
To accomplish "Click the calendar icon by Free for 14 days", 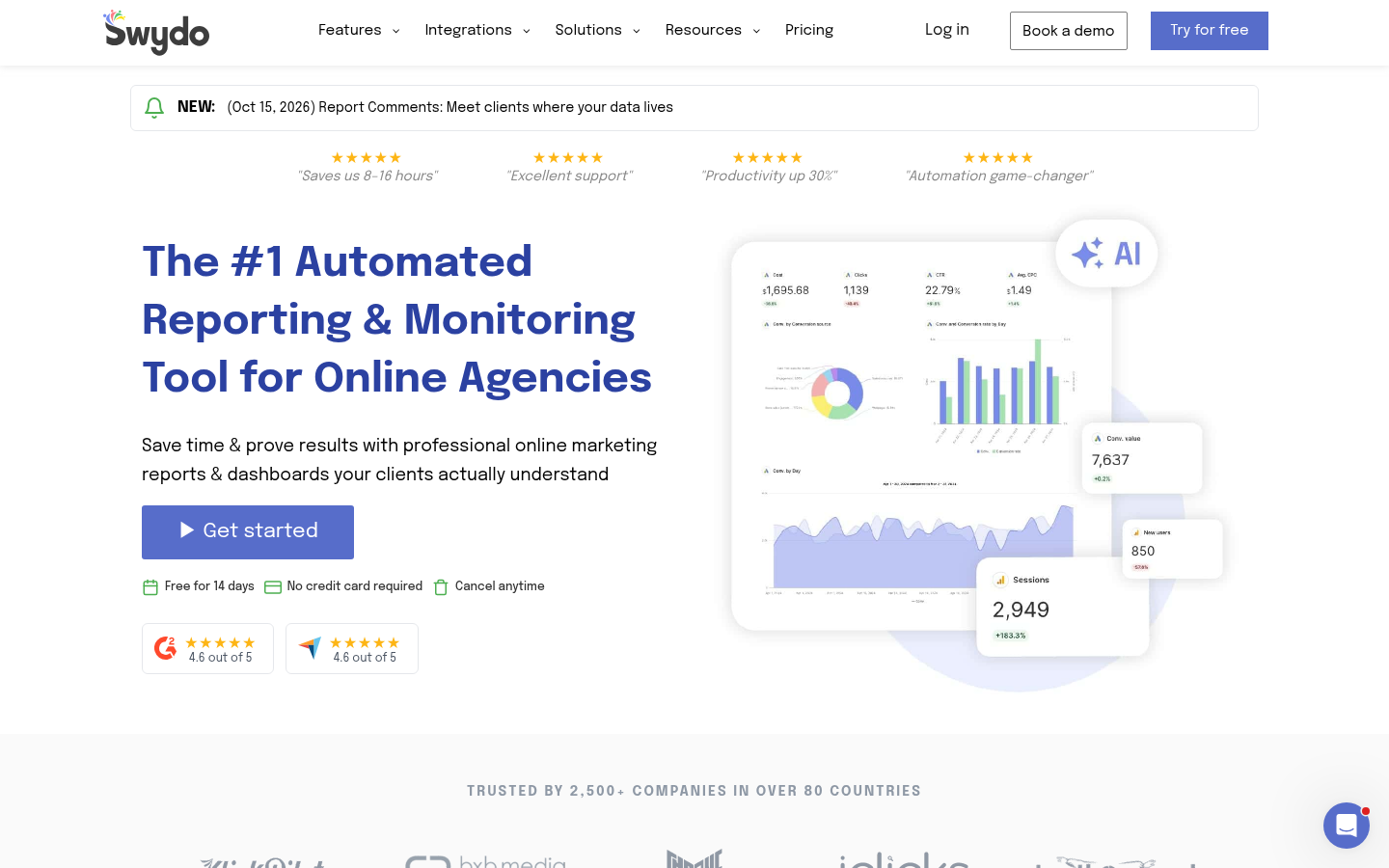I will [x=150, y=587].
